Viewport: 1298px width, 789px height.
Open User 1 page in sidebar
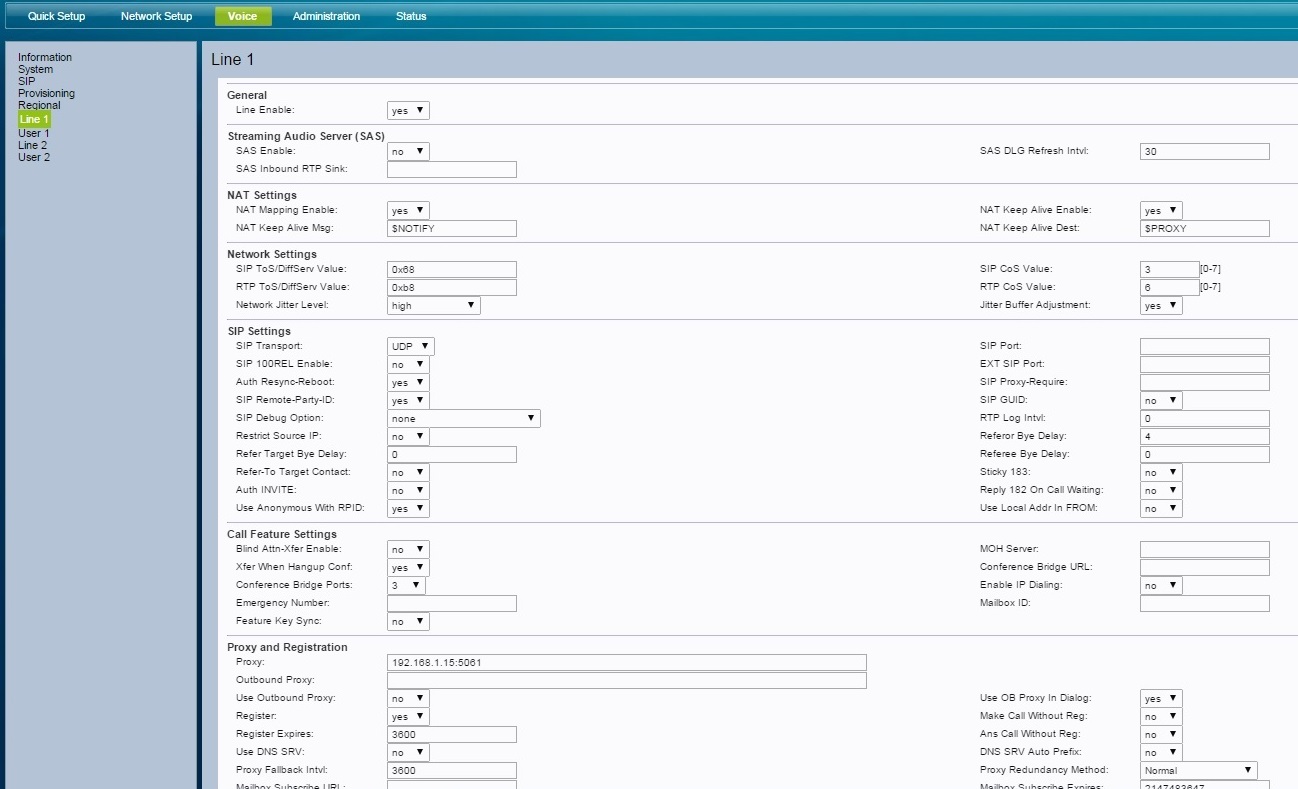click(33, 133)
